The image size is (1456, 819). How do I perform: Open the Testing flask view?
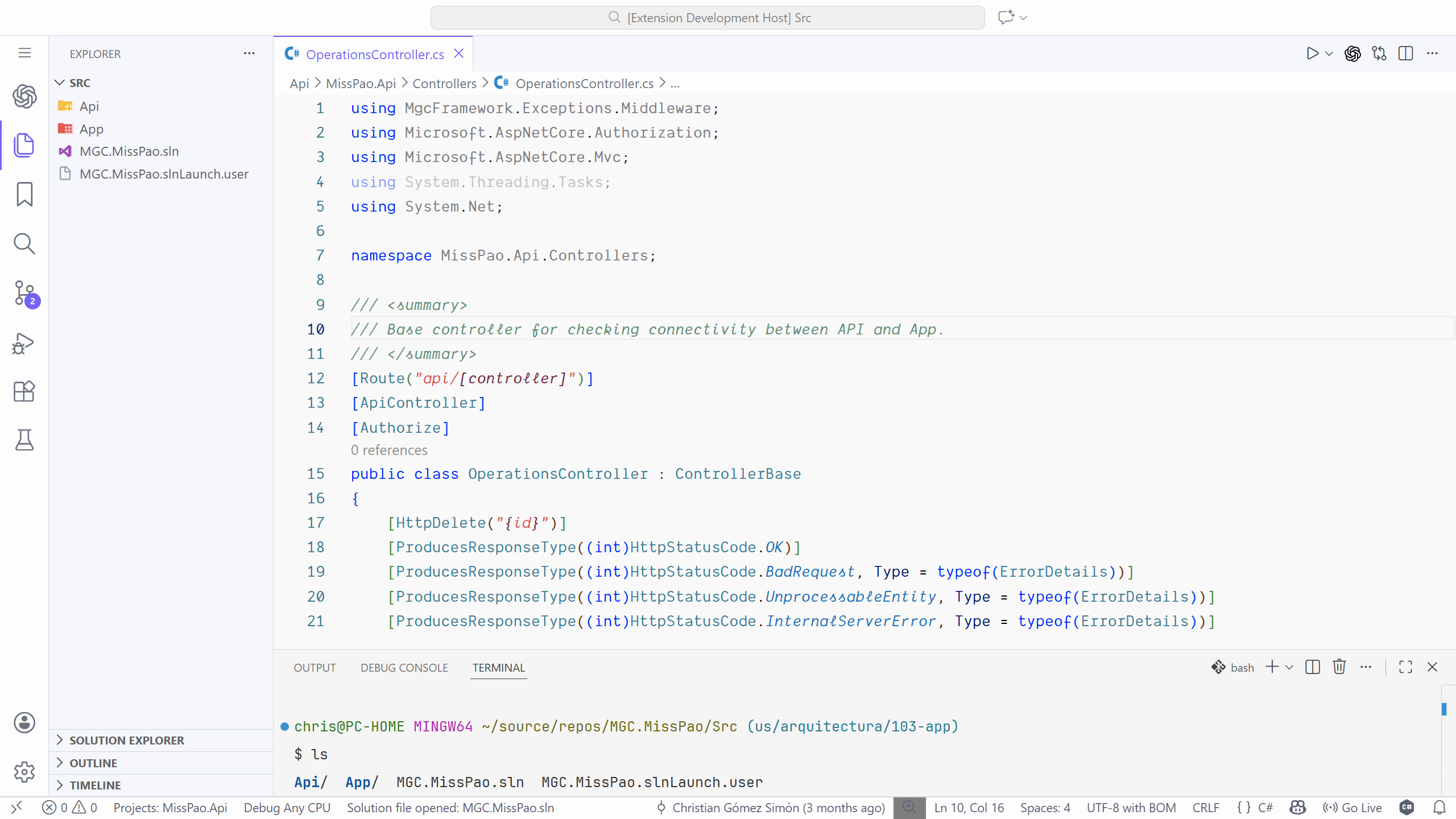[24, 440]
